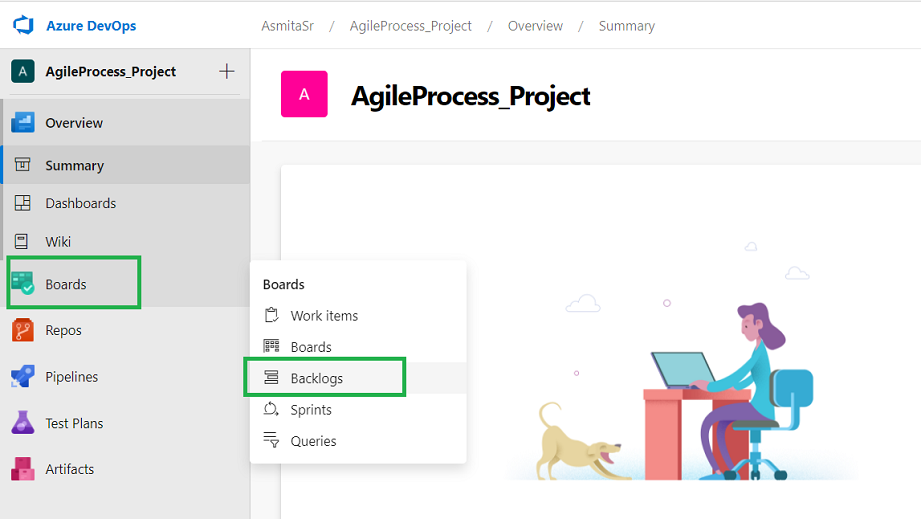Click AgileProcess_Project breadcrumb link
The height and width of the screenshot is (519, 921).
click(x=410, y=26)
